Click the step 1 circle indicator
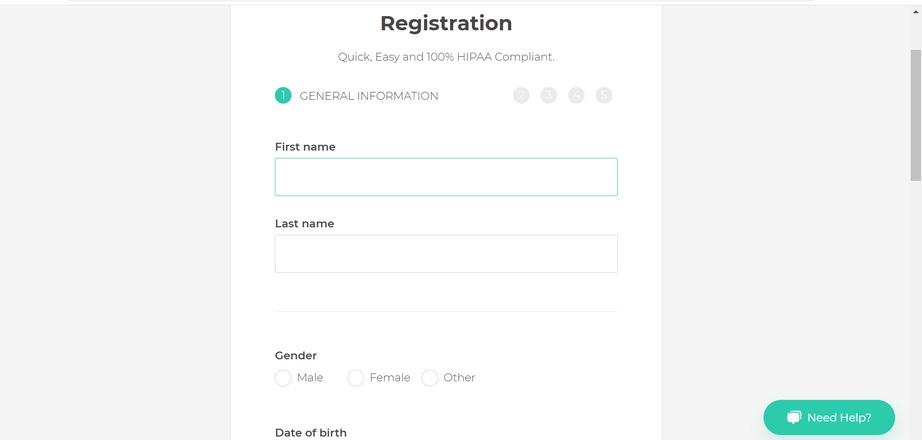This screenshot has width=922, height=440. 283,95
